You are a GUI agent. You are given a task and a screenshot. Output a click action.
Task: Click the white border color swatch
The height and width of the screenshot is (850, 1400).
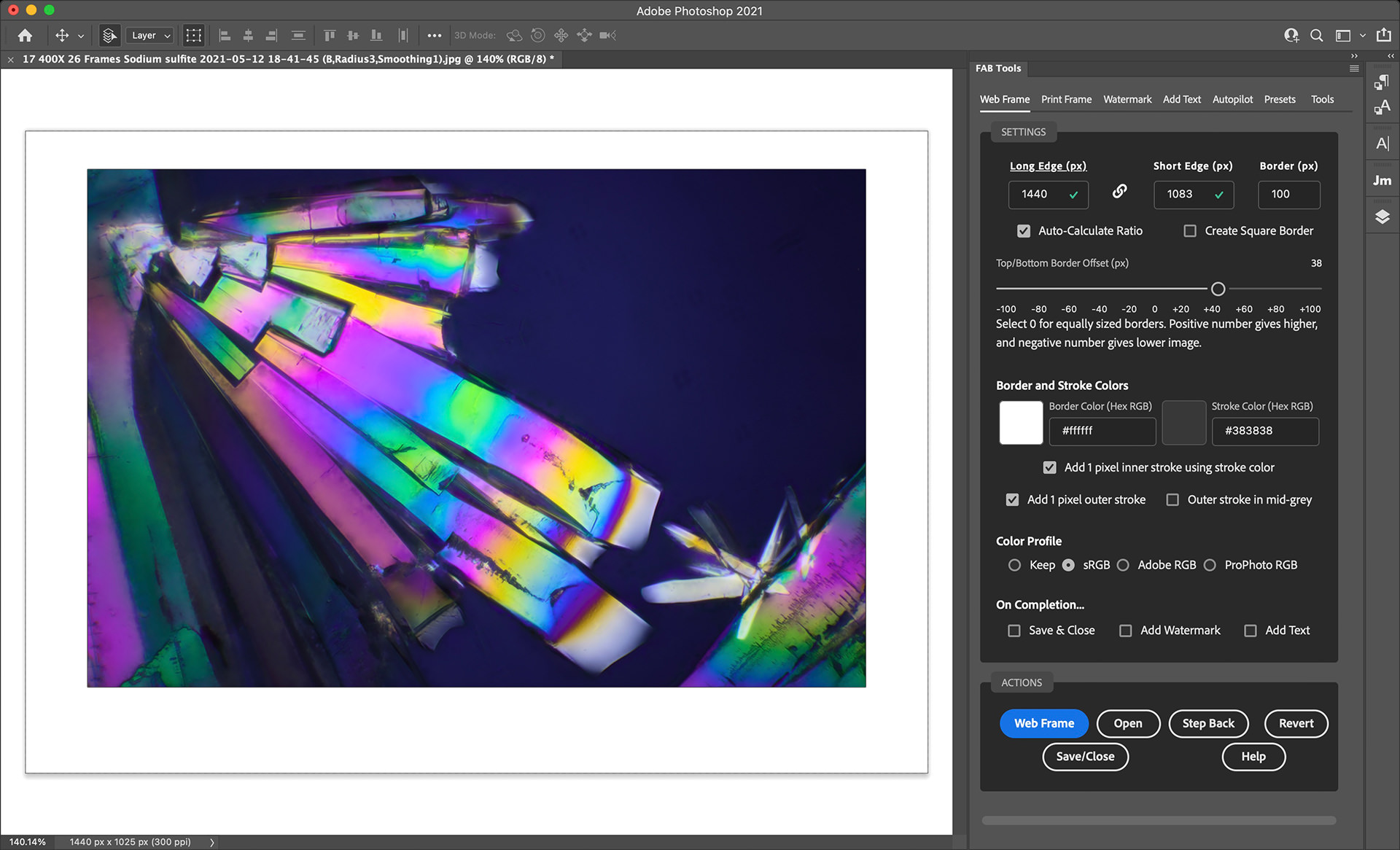1020,423
